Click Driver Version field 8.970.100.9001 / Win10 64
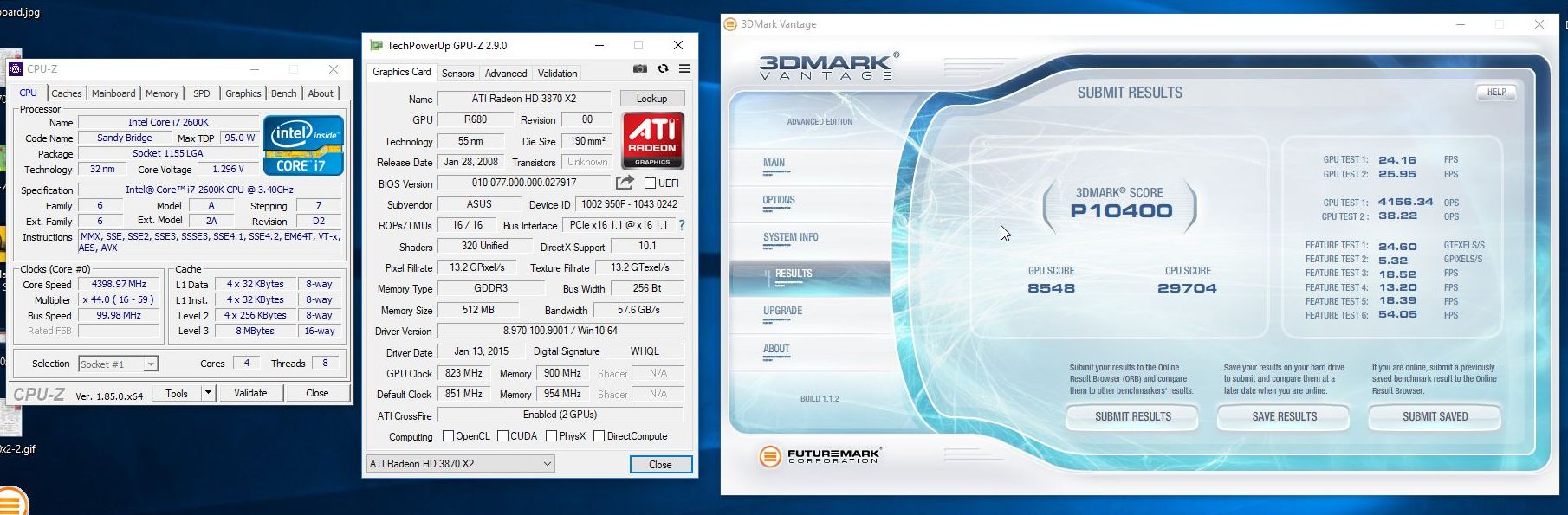Image resolution: width=1568 pixels, height=515 pixels. tap(560, 331)
